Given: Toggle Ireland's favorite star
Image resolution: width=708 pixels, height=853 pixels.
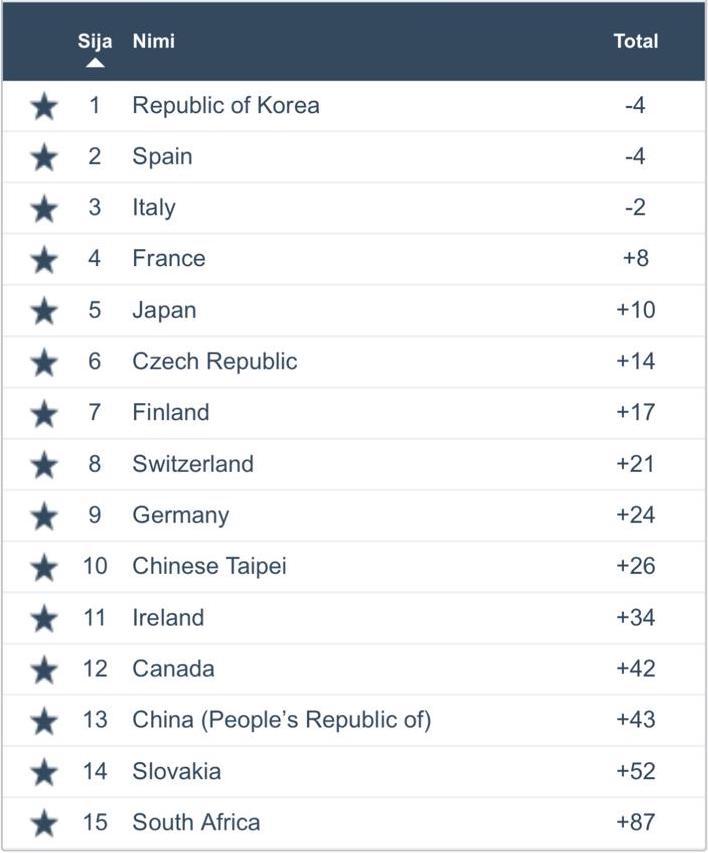Looking at the screenshot, I should click(43, 618).
